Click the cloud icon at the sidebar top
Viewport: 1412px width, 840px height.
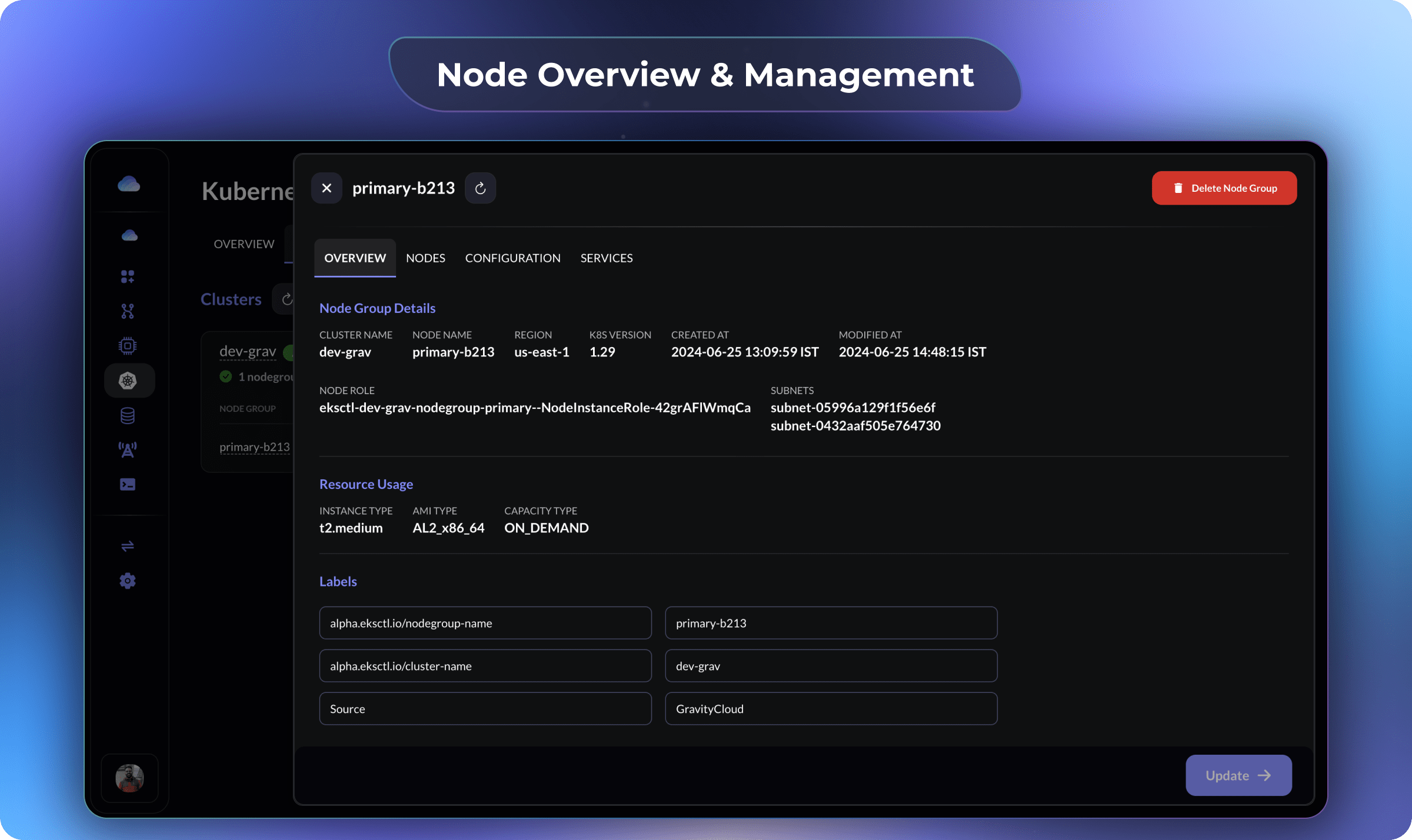[x=129, y=183]
